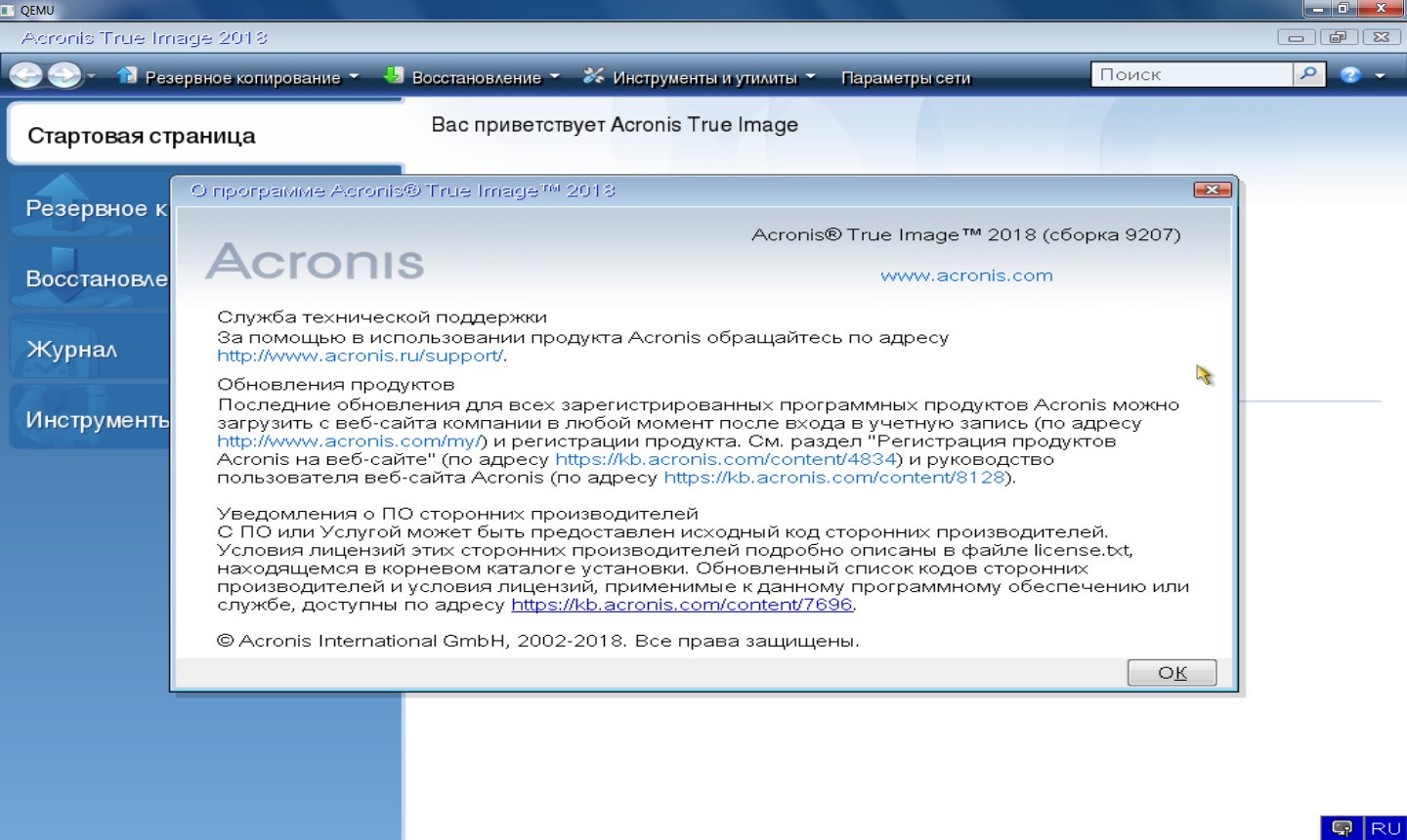Image resolution: width=1407 pixels, height=840 pixels.
Task: Click the system tray monitor icon
Action: click(1343, 828)
